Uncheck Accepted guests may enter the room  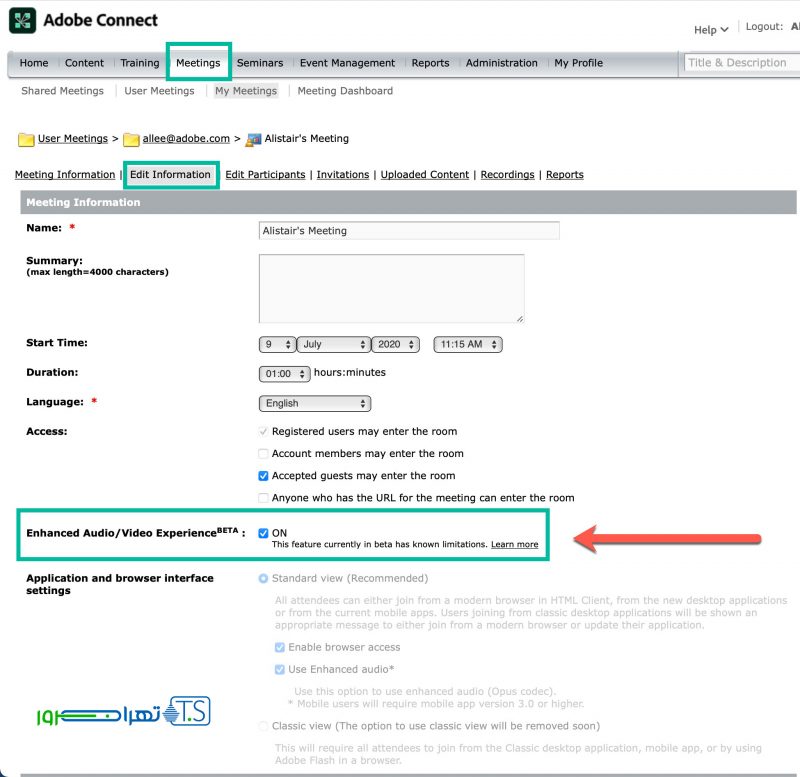263,476
